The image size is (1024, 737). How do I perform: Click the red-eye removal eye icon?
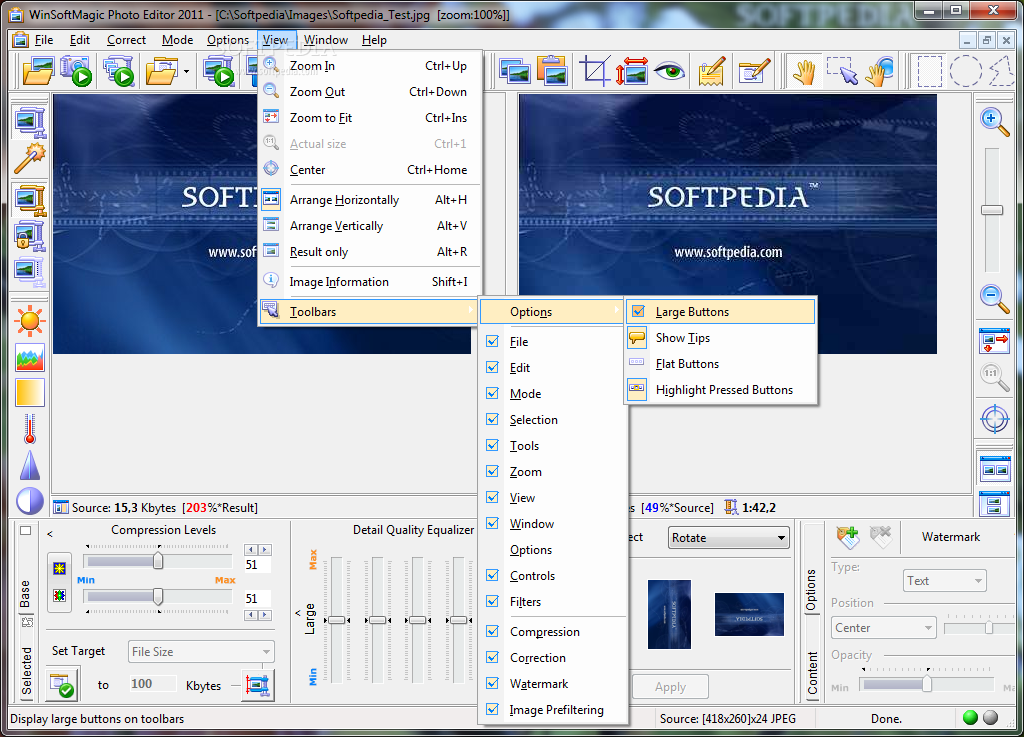point(670,71)
